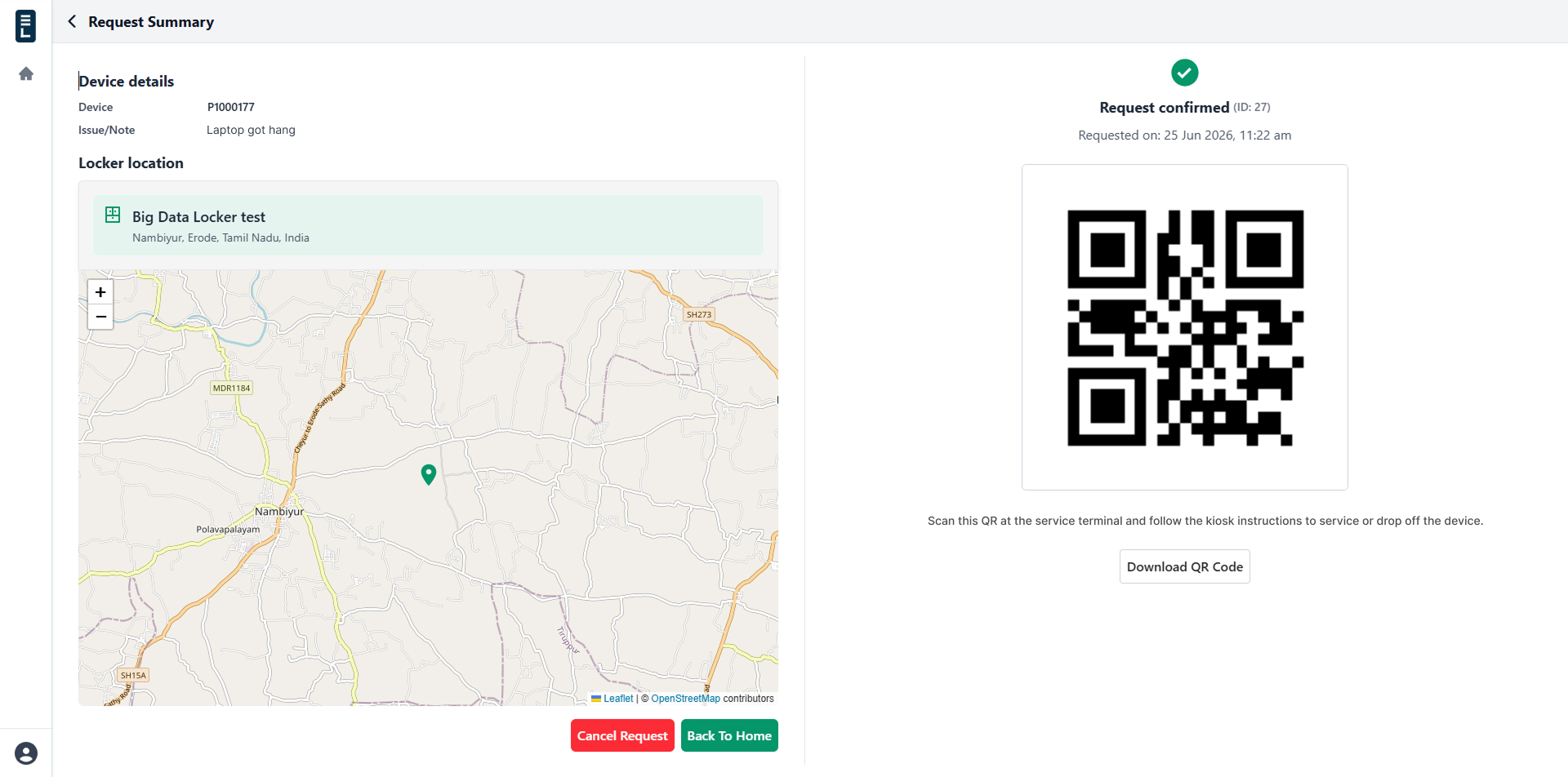Click the green confirmation checkmark icon
This screenshot has height=777, width=1568.
[1185, 73]
